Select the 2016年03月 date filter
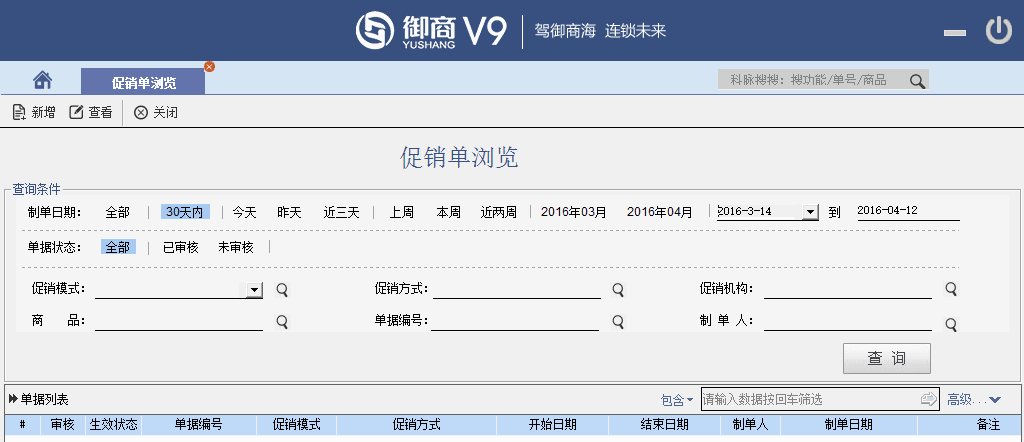Image resolution: width=1024 pixels, height=442 pixels. 573,212
